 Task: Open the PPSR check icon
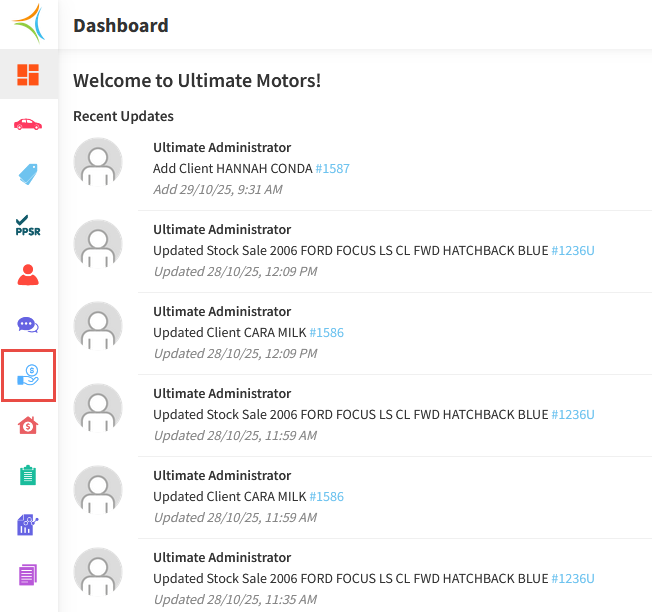(28, 225)
